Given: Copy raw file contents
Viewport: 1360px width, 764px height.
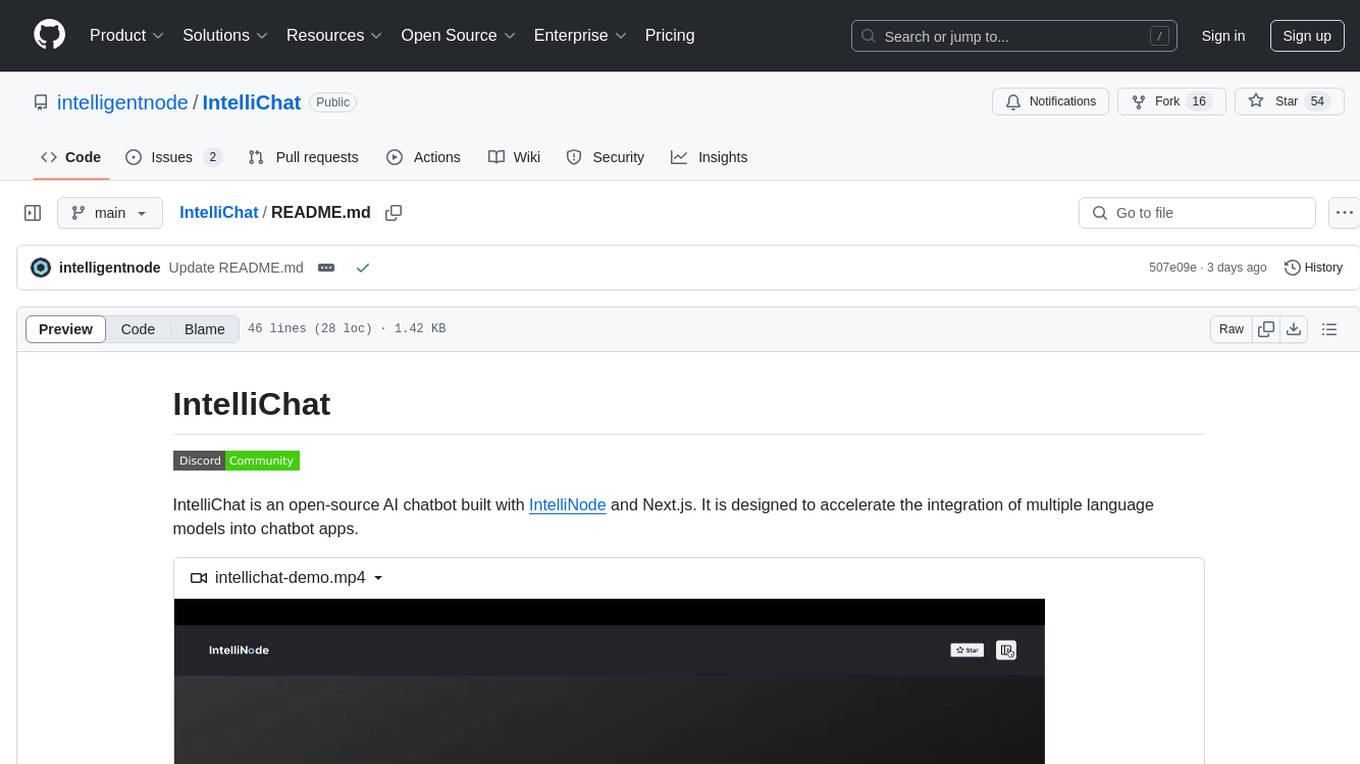Looking at the screenshot, I should [1267, 329].
